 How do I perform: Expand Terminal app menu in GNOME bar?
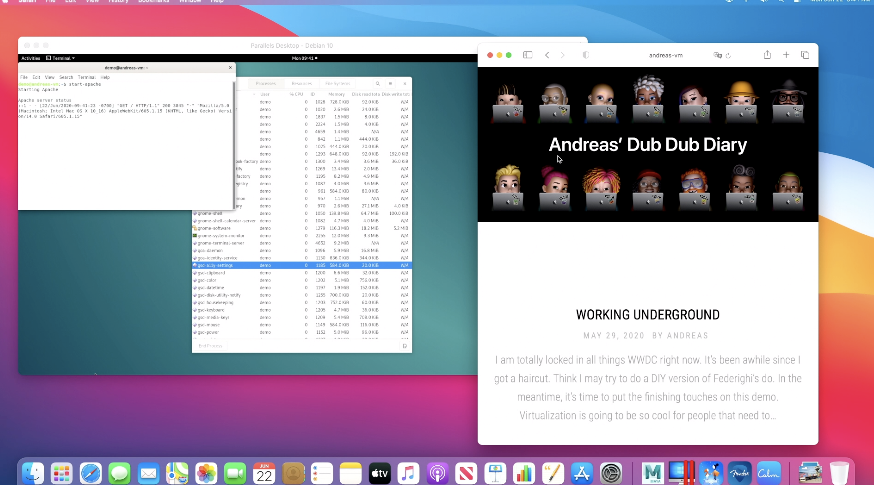pyautogui.click(x=60, y=58)
